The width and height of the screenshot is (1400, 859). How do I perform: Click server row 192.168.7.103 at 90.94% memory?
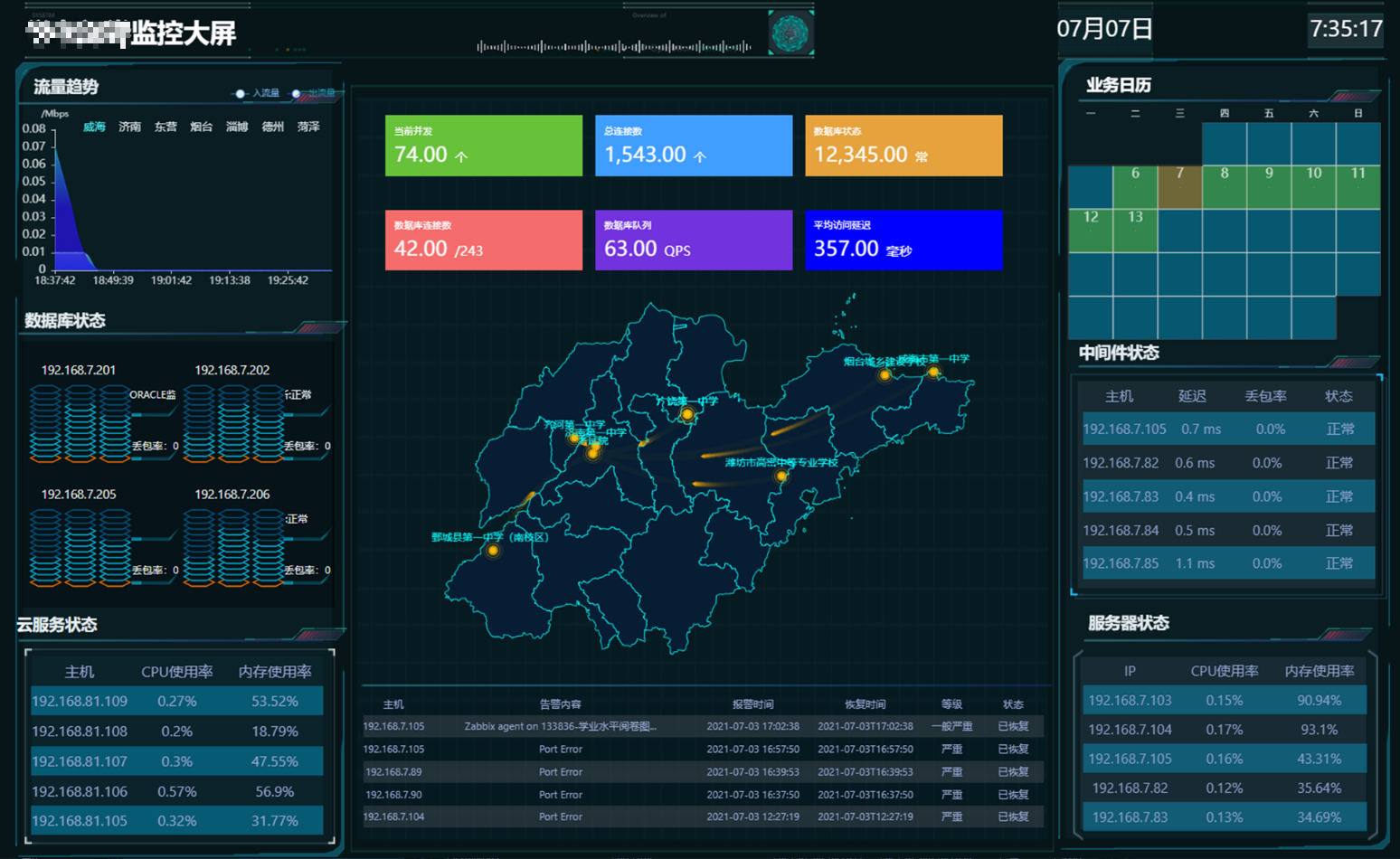1225,700
